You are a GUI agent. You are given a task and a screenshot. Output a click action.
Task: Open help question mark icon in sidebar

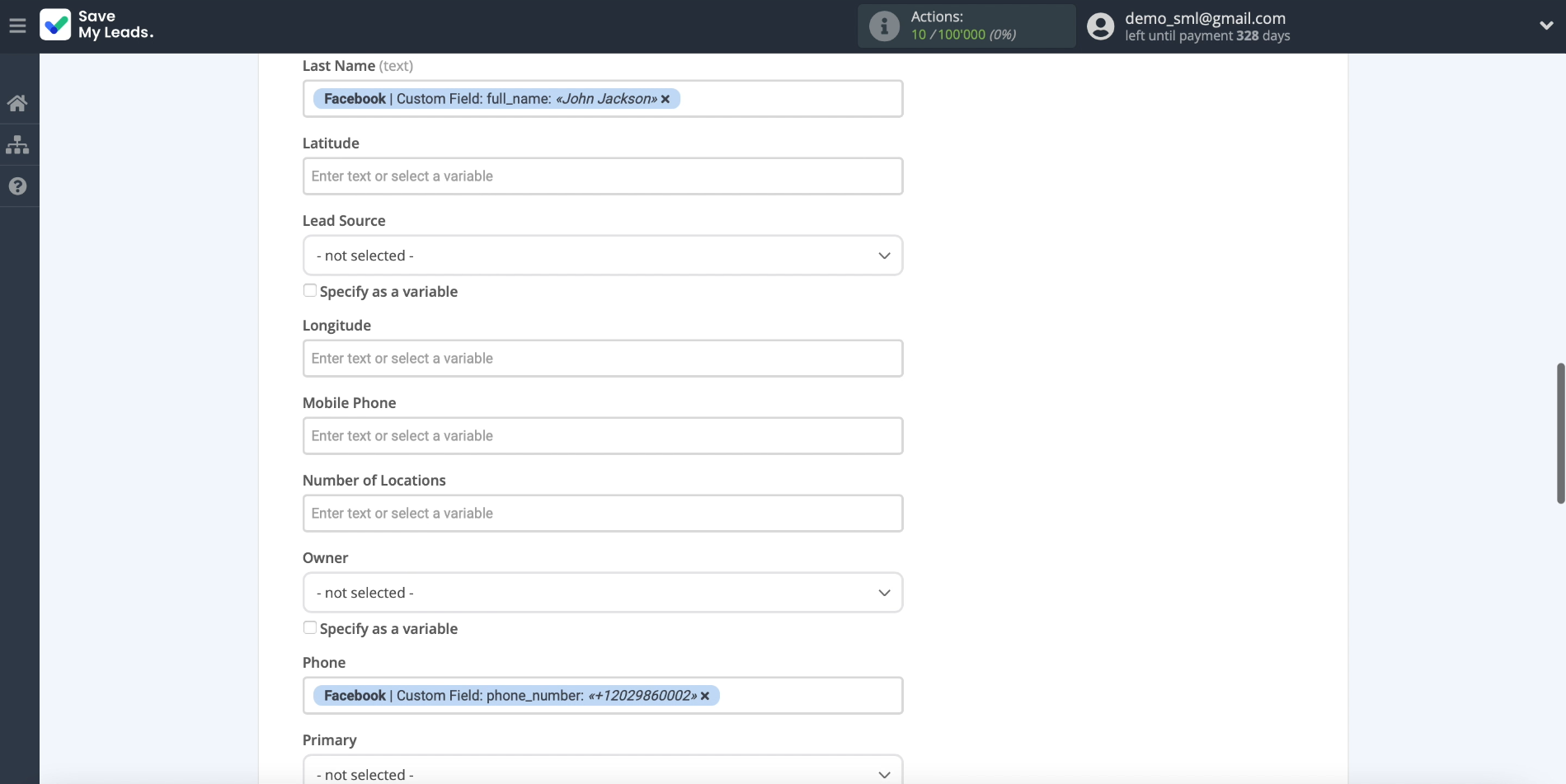point(17,186)
